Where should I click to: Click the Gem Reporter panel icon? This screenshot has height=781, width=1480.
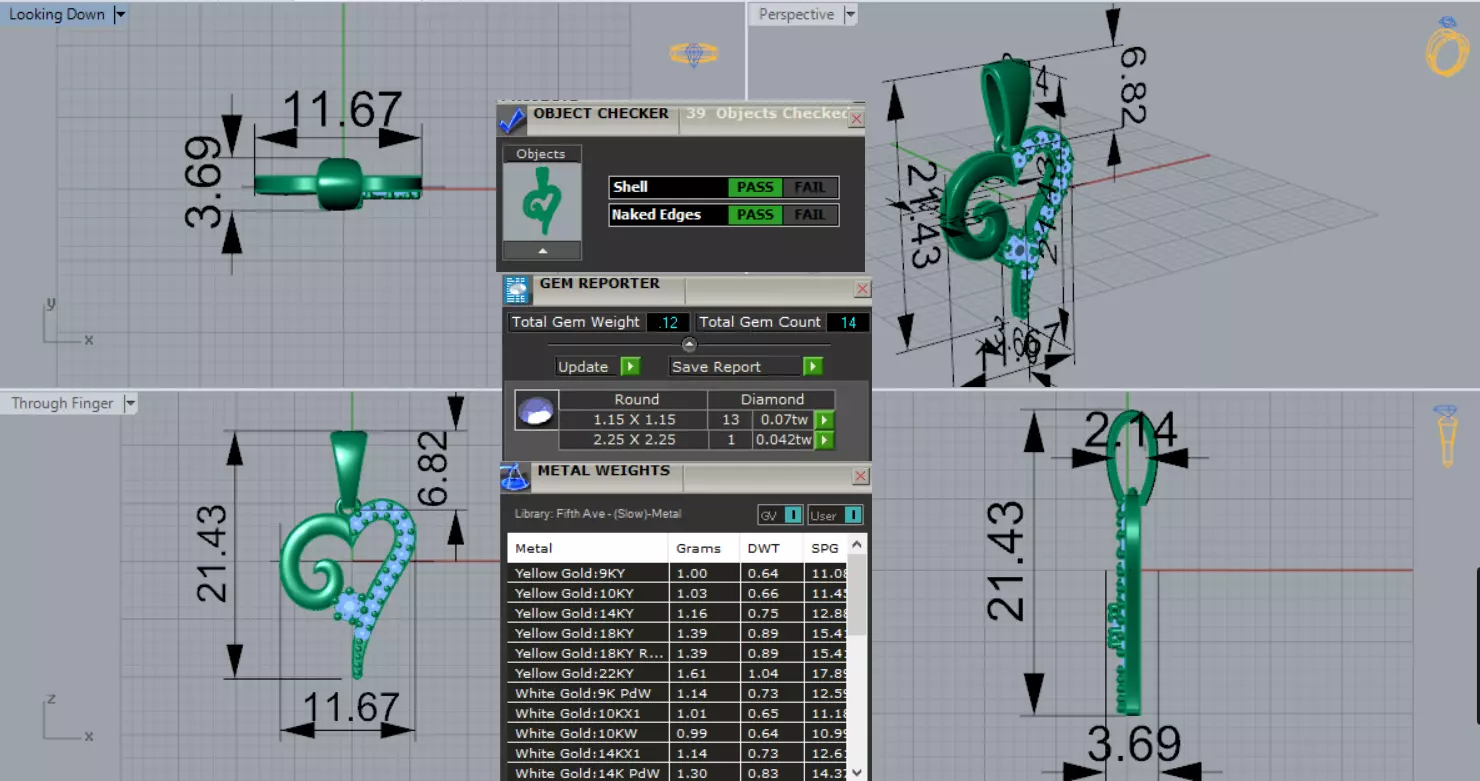[517, 290]
